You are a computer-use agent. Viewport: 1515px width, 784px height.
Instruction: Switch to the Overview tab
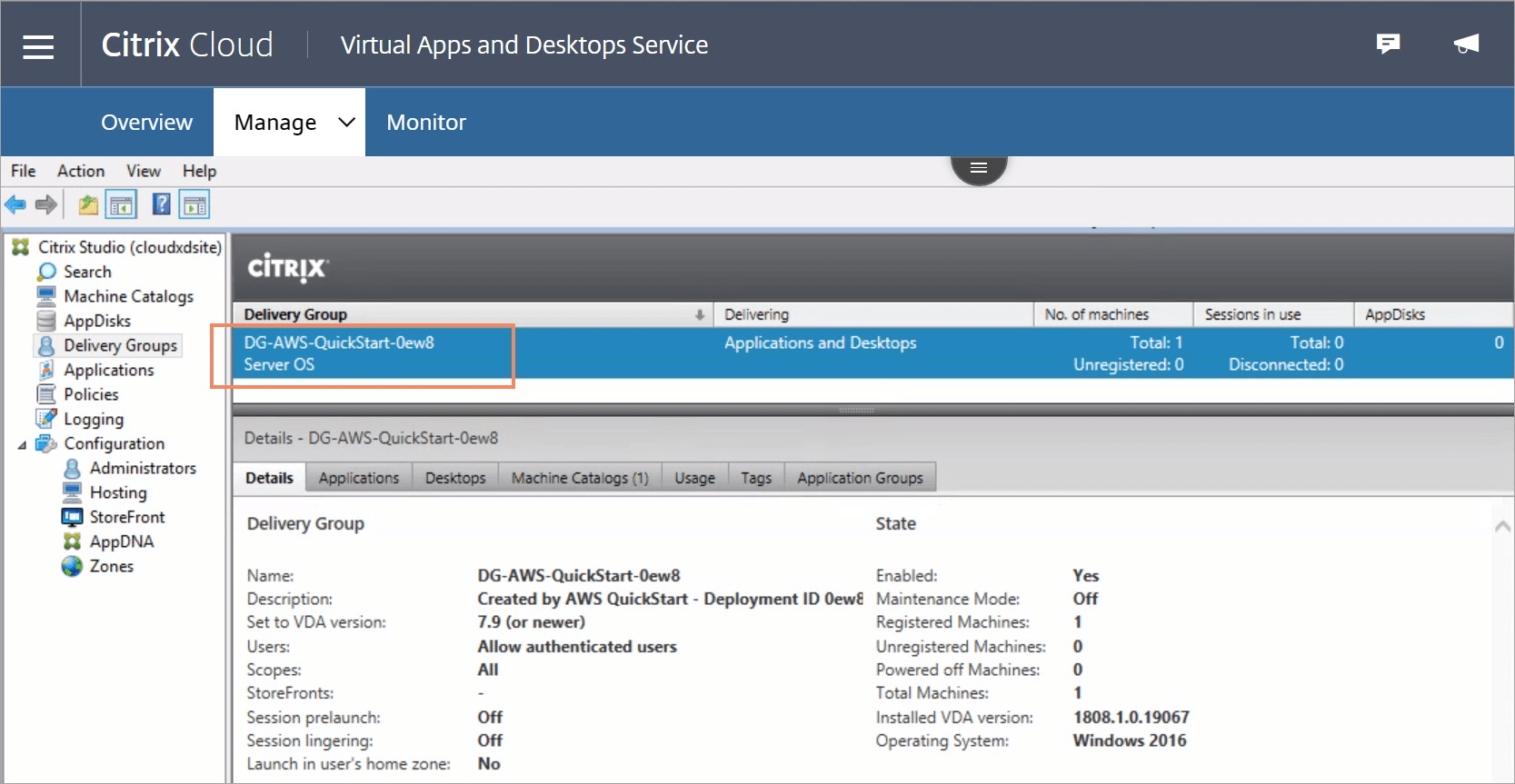pos(147,122)
